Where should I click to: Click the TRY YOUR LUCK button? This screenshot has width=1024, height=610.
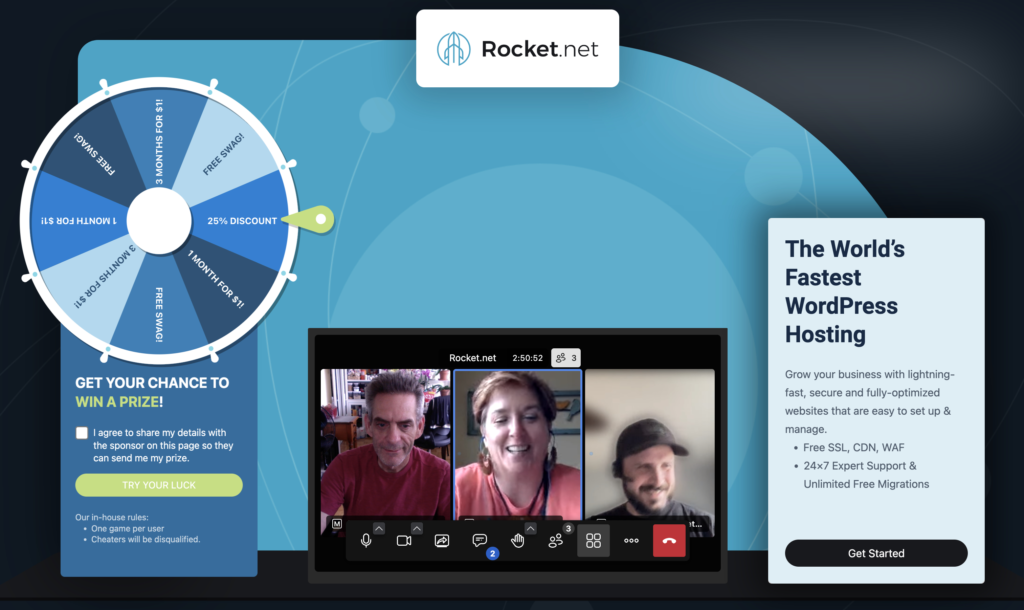point(159,485)
